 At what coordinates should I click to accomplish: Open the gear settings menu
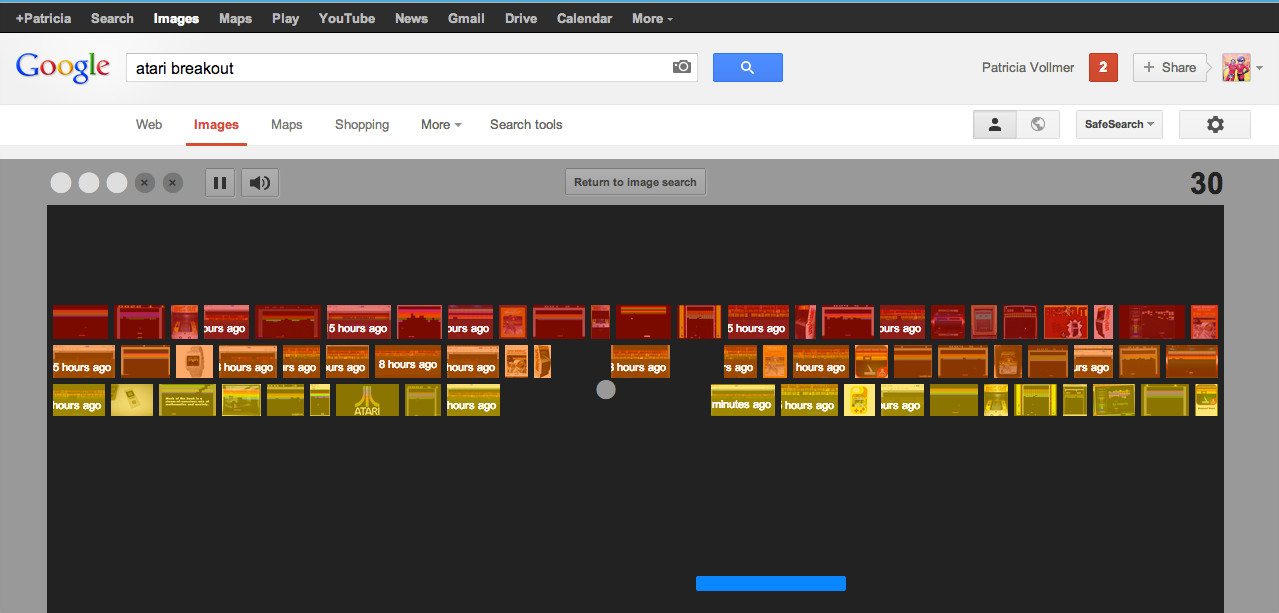(1214, 125)
